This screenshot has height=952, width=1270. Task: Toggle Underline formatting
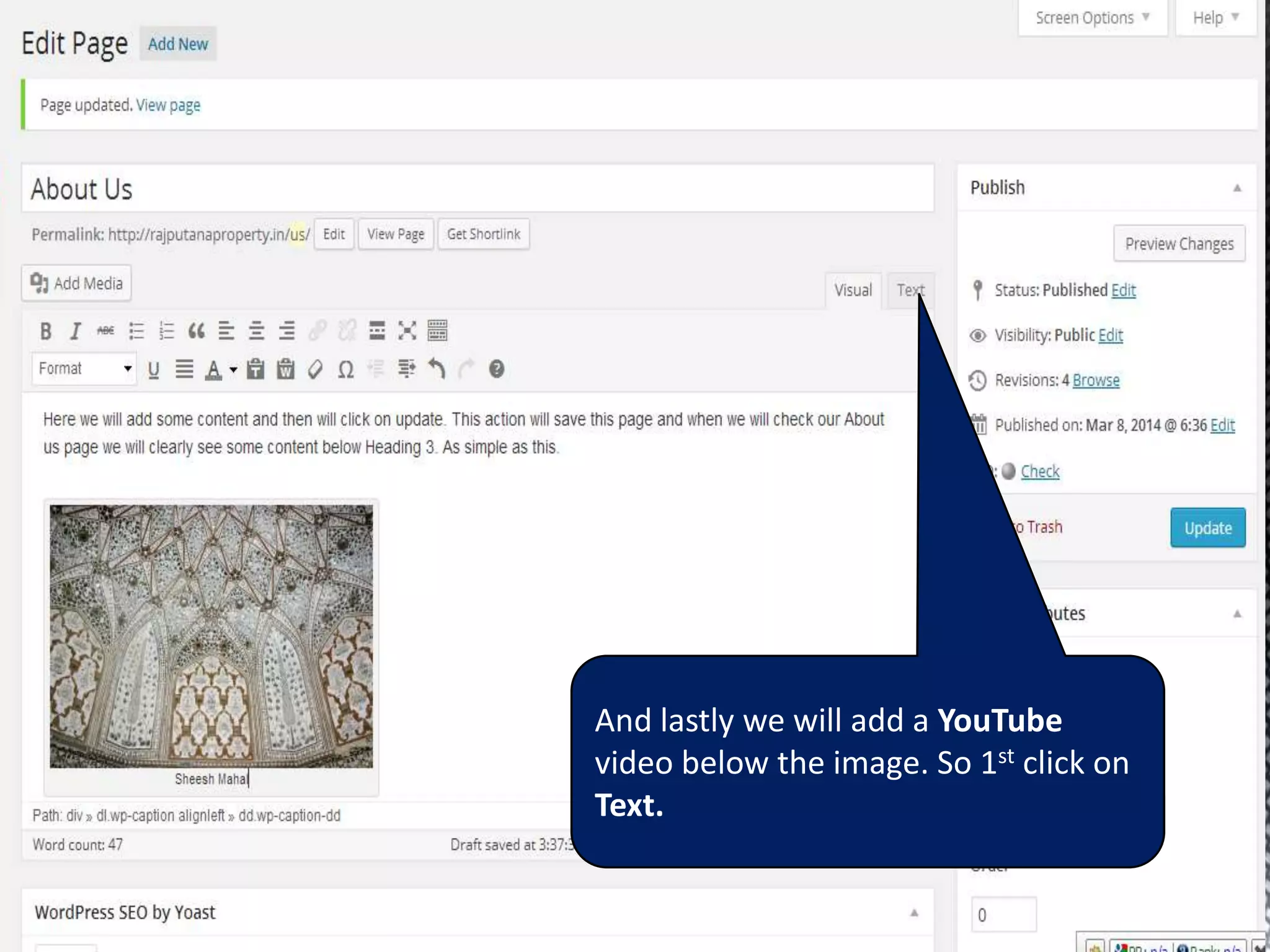pos(153,369)
